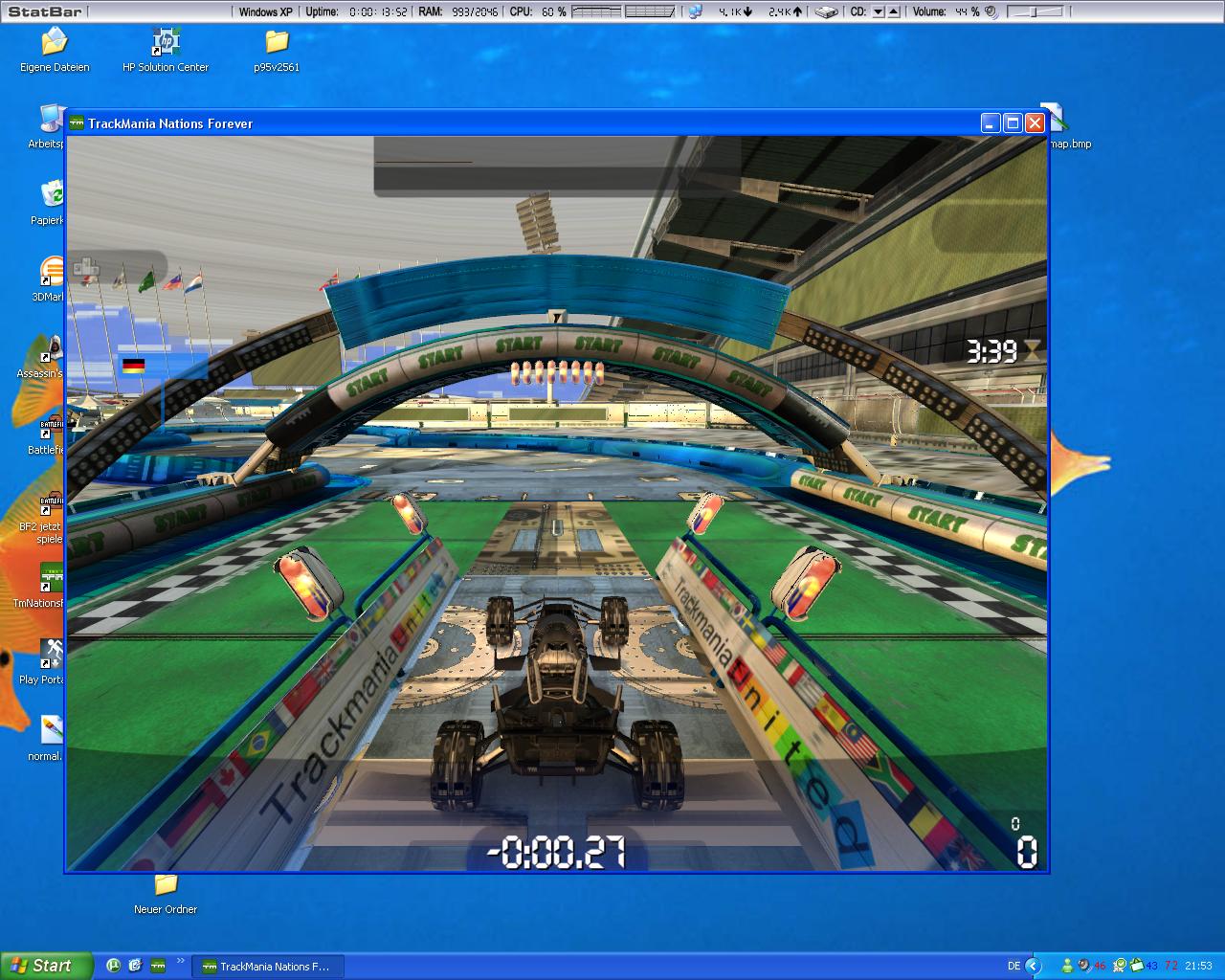1225x980 pixels.
Task: Click the DE language indicator
Action: [1013, 966]
